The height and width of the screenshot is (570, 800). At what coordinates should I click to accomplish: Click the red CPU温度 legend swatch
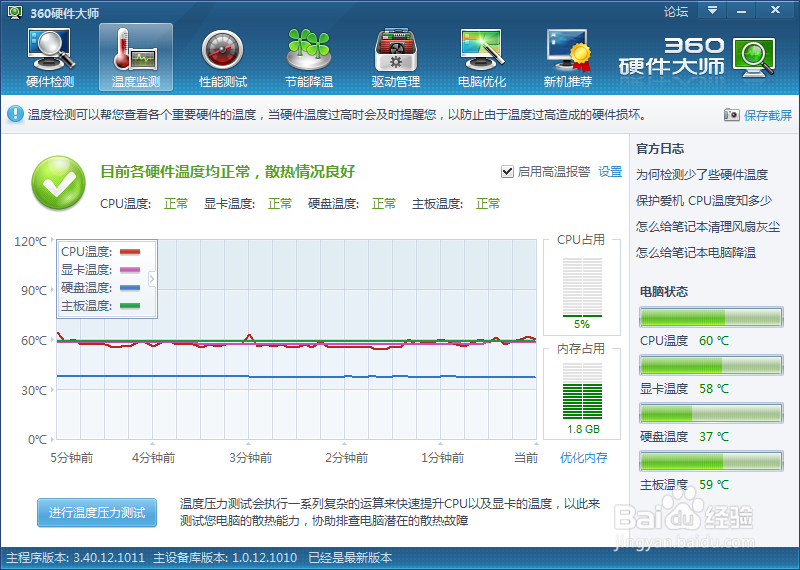point(130,251)
